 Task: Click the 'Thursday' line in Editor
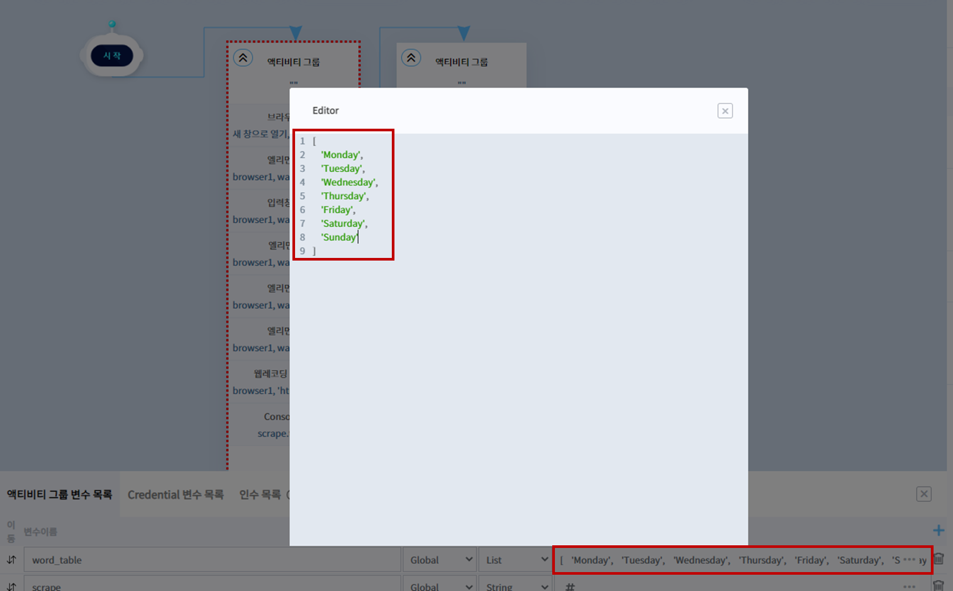(x=345, y=196)
